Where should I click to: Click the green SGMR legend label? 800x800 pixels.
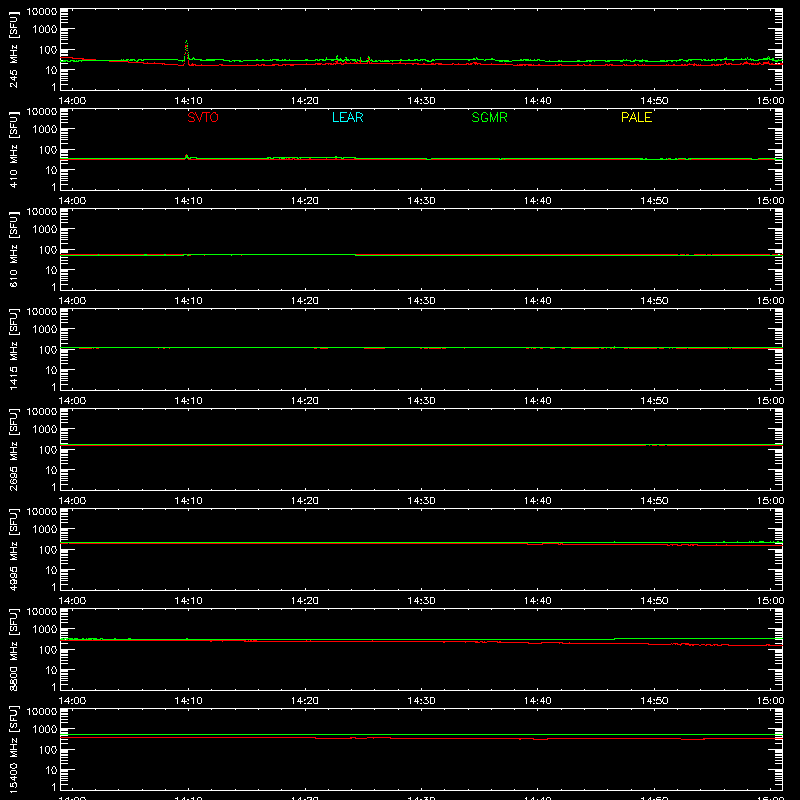click(x=489, y=117)
